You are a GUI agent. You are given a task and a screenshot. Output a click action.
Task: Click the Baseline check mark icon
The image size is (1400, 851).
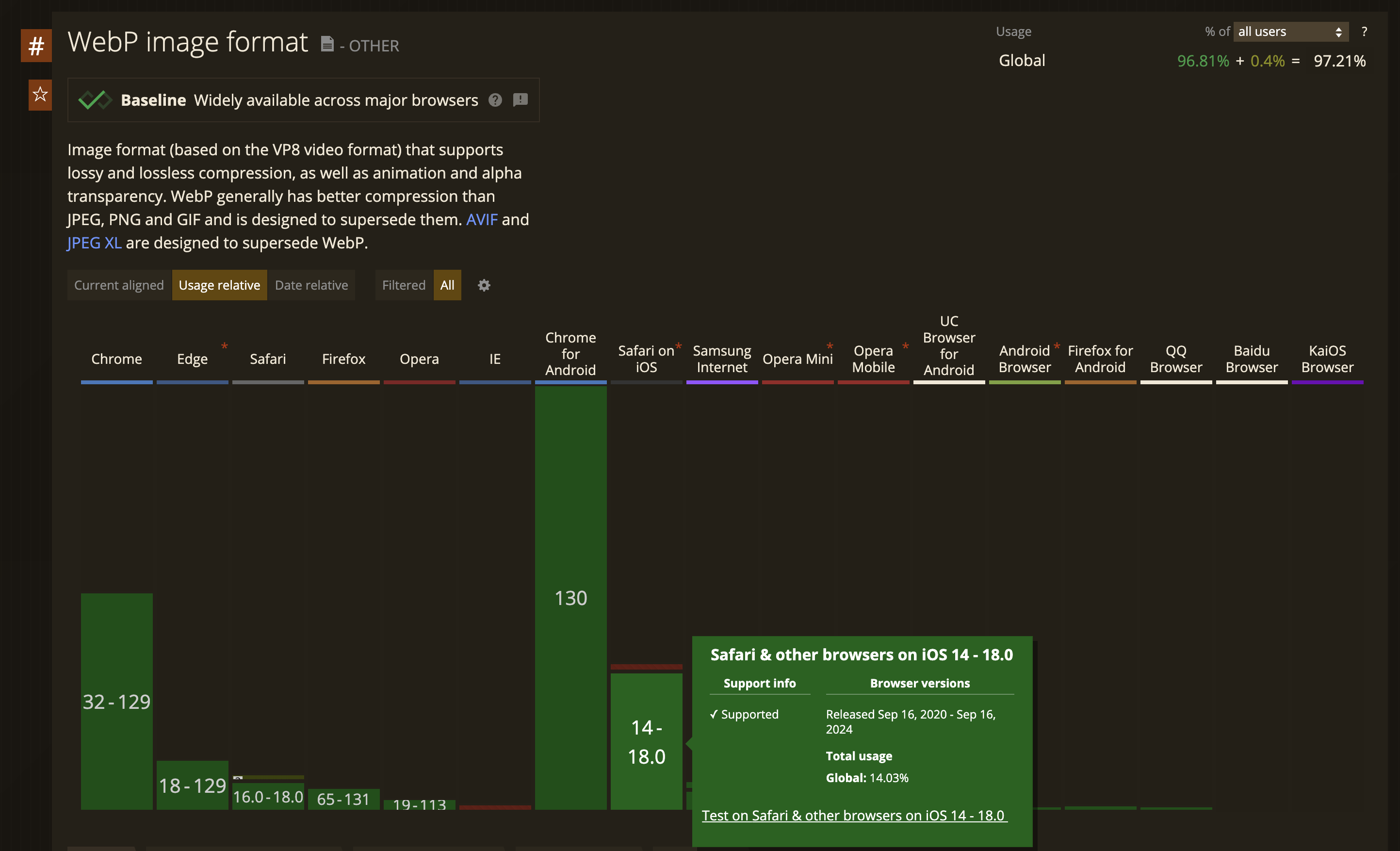(x=95, y=100)
